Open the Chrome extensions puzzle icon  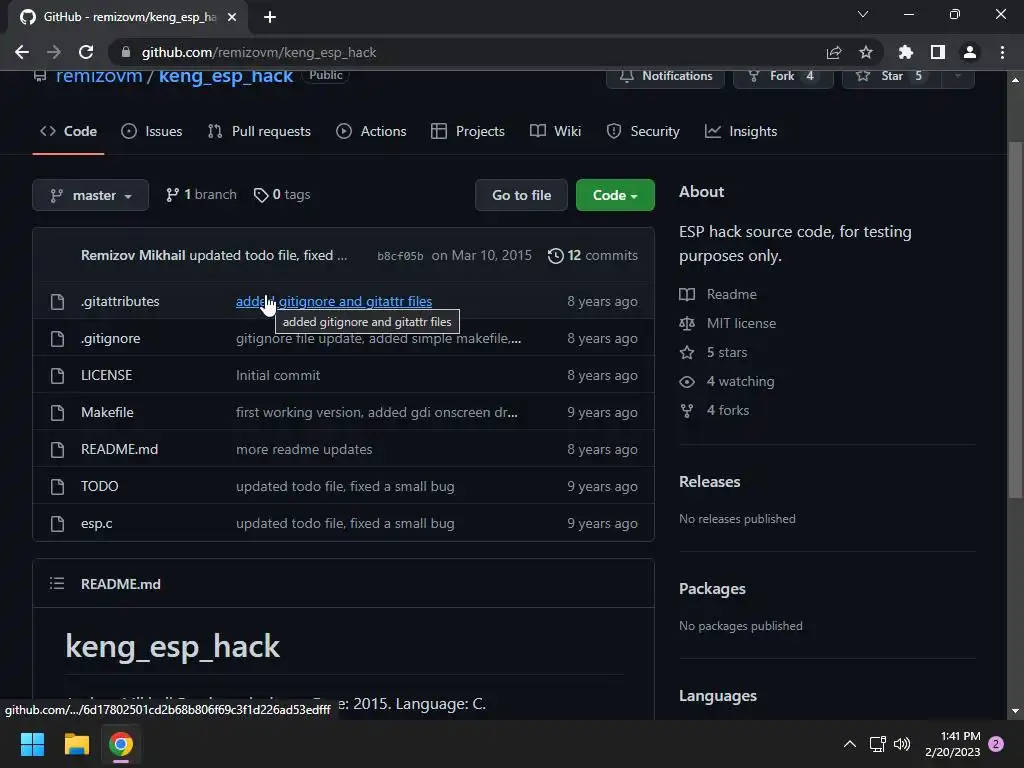pos(905,52)
